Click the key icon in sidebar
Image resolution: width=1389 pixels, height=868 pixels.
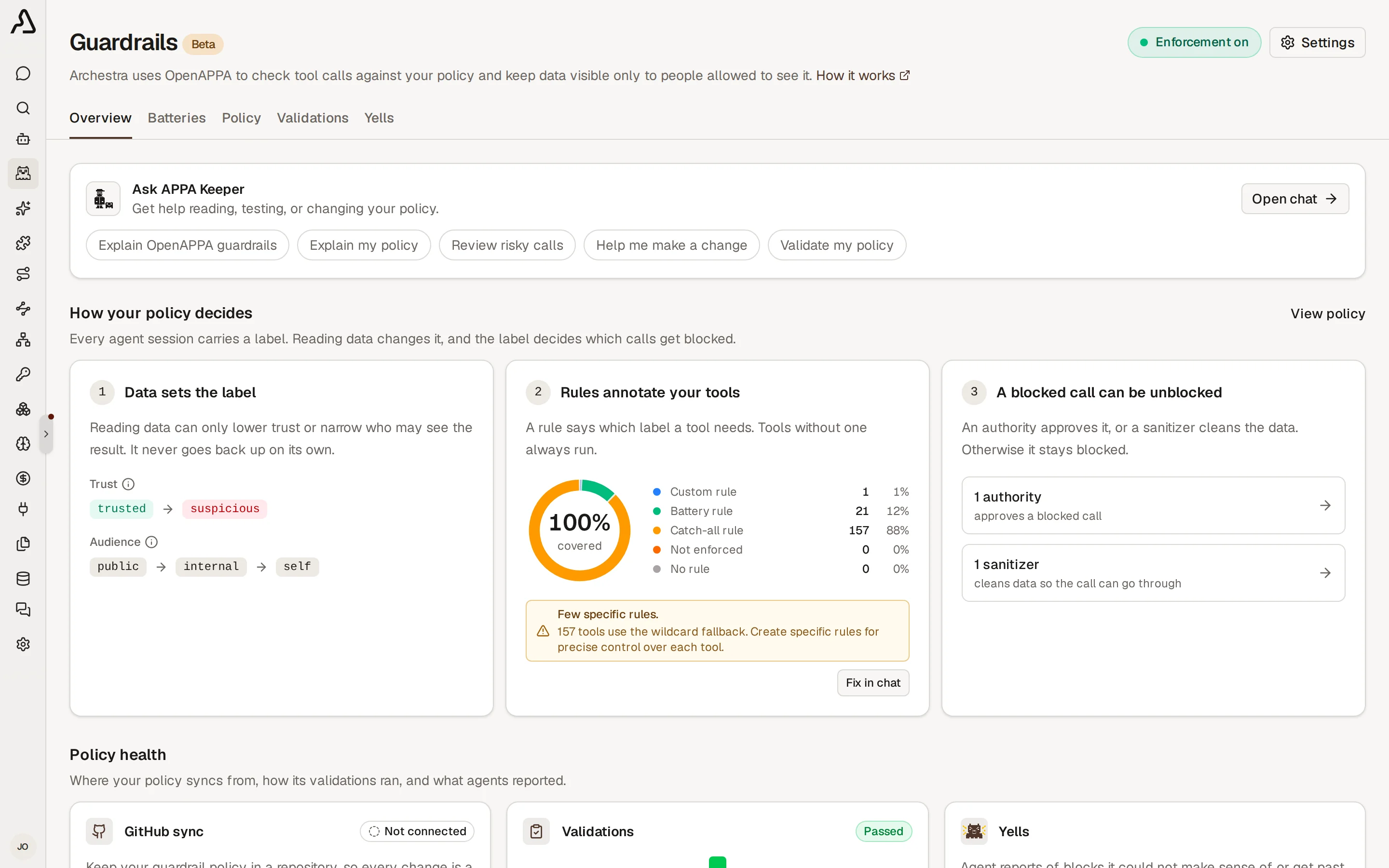[x=23, y=374]
